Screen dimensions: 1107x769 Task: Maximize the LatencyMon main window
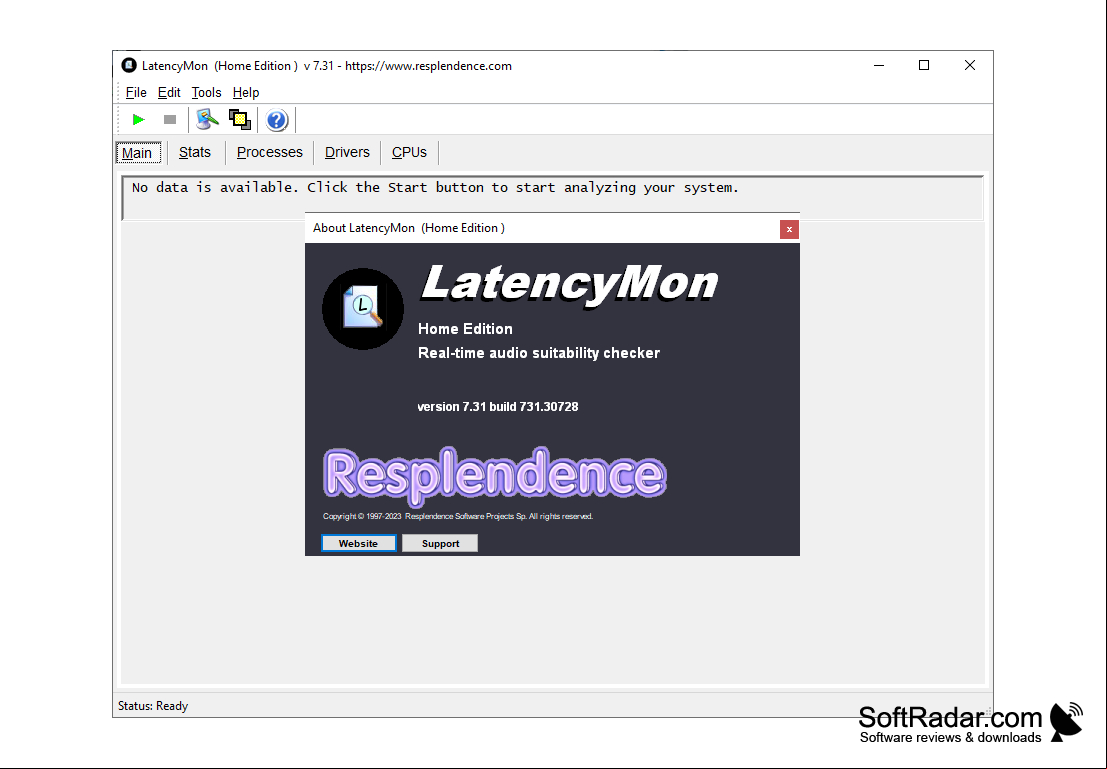coord(923,66)
